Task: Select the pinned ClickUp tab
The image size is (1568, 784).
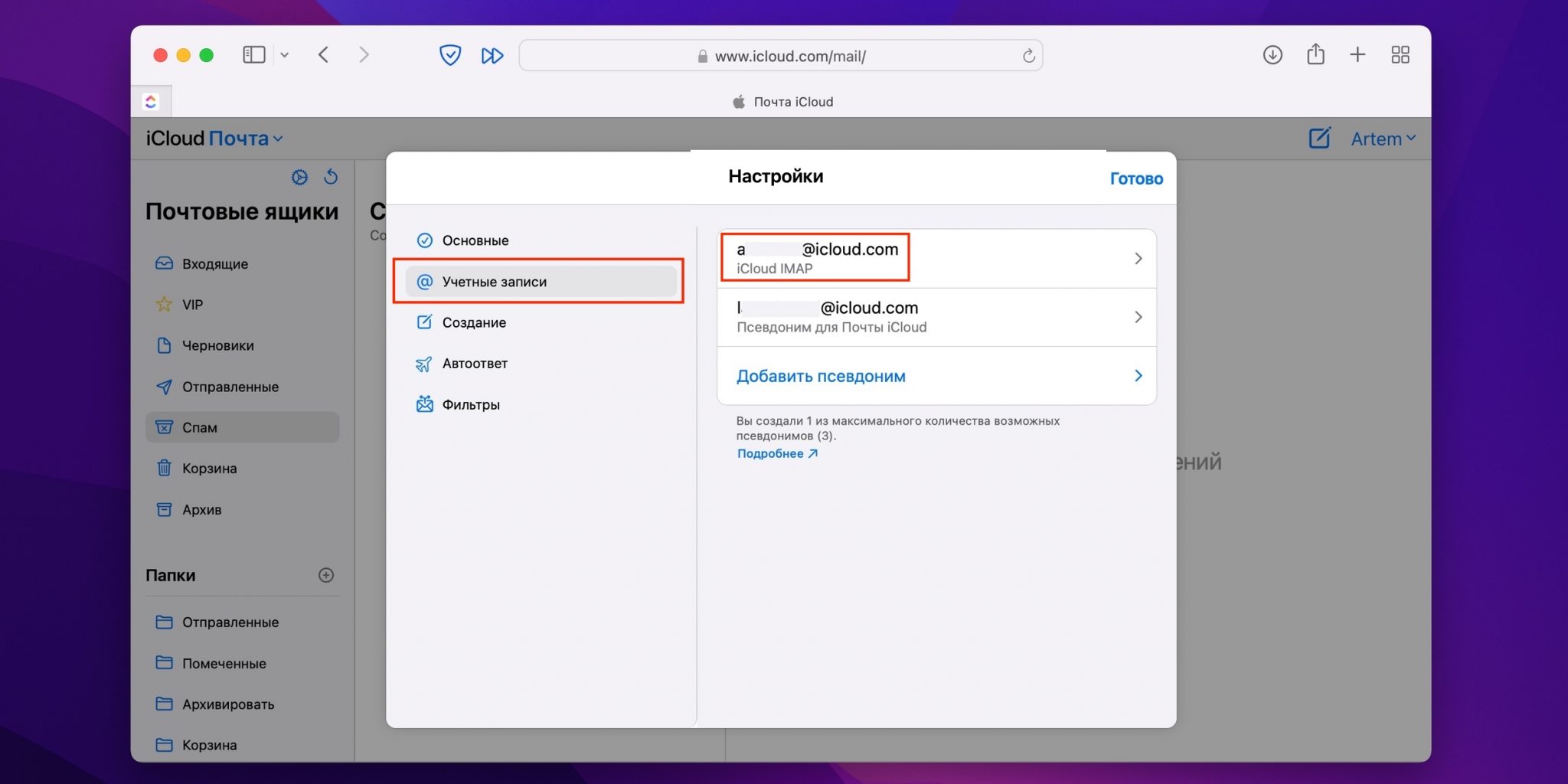Action: coord(151,101)
